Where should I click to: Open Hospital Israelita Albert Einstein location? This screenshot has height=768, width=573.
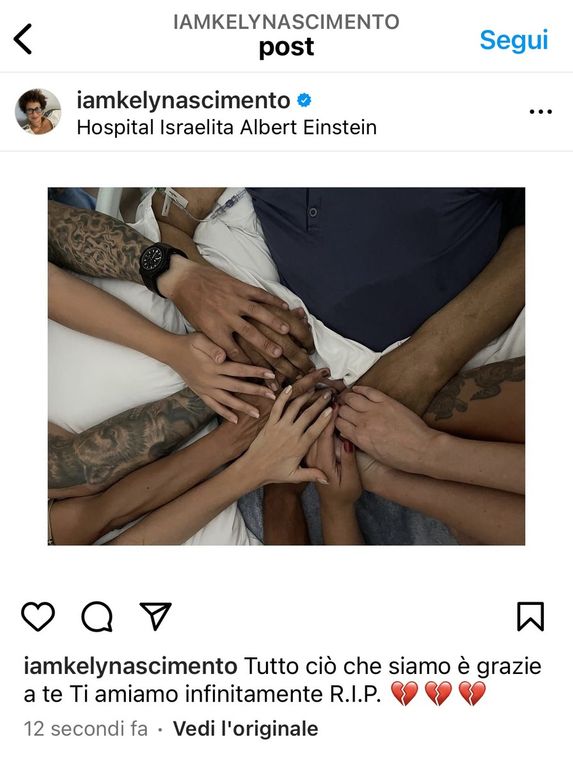(227, 127)
